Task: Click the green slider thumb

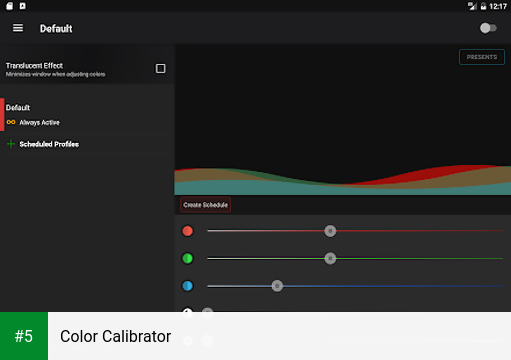Action: click(x=330, y=258)
